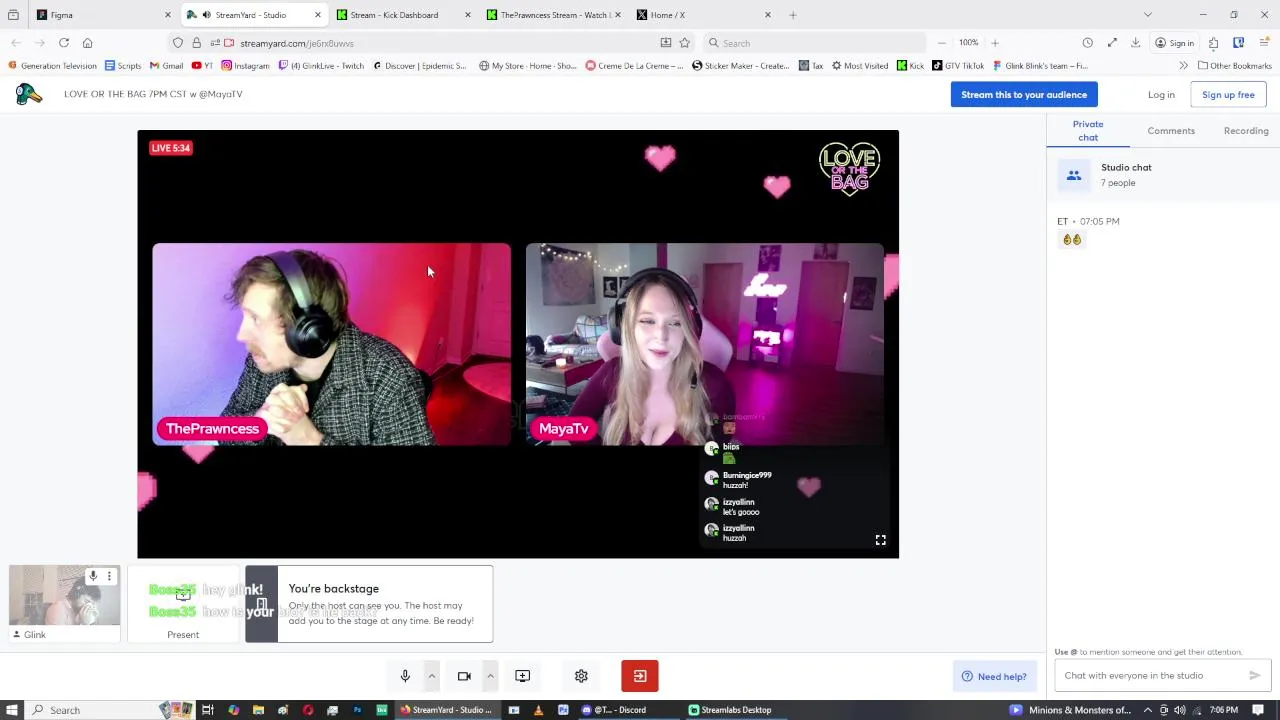Open the Scripts bookmark
This screenshot has width=1280, height=720.
click(x=123, y=66)
